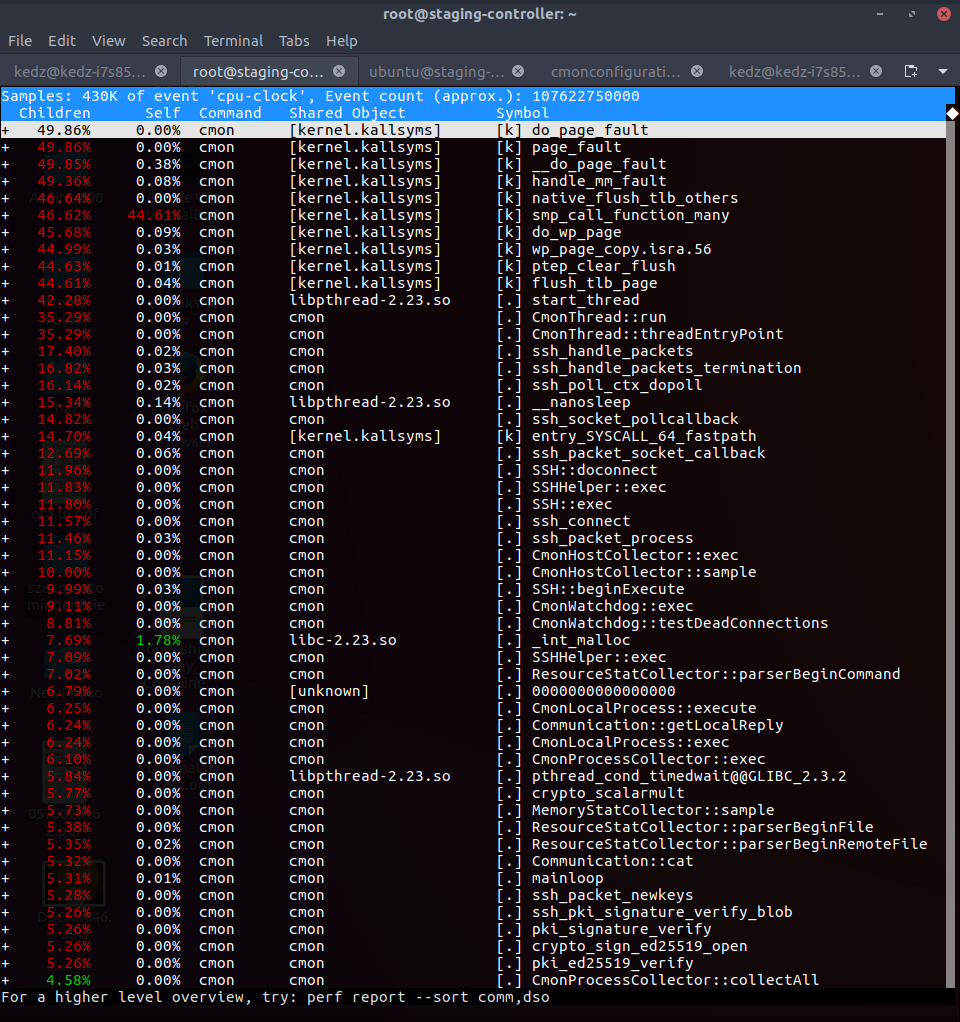Viewport: 960px width, 1022px height.
Task: Switch to the root@staging-co tab
Action: pyautogui.click(x=258, y=72)
